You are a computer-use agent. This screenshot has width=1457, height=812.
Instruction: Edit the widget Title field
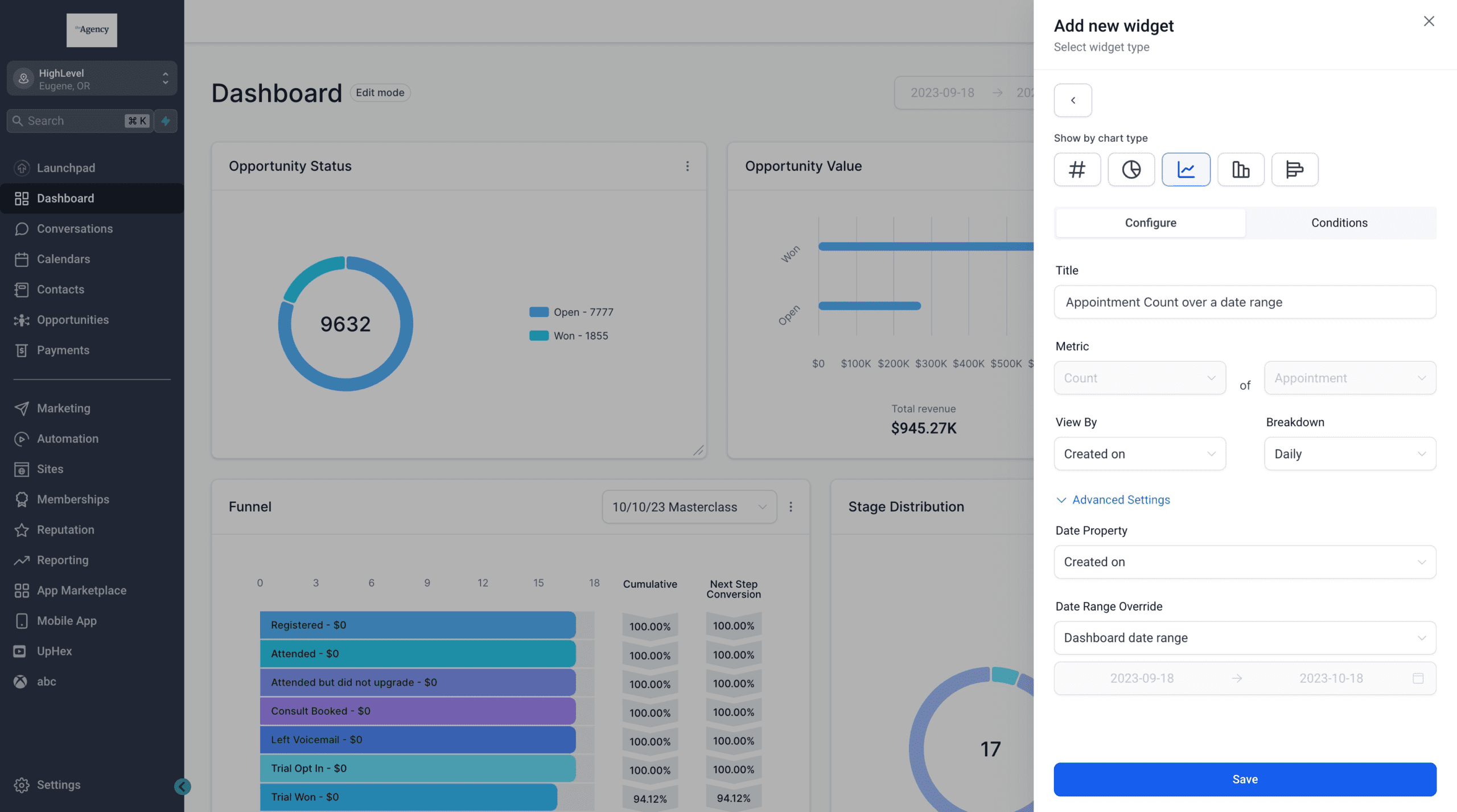[x=1245, y=302]
